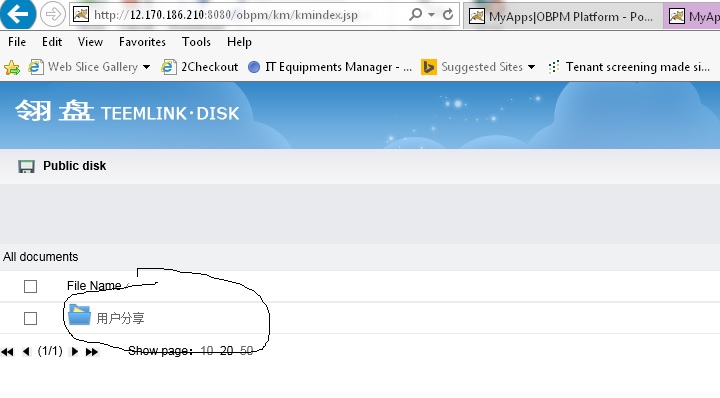
Task: Open the Tools menu
Action: point(196,42)
